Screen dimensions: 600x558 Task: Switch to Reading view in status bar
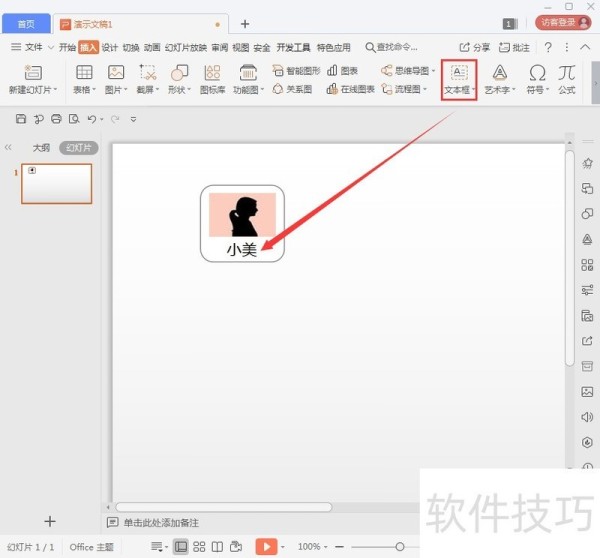pos(217,547)
